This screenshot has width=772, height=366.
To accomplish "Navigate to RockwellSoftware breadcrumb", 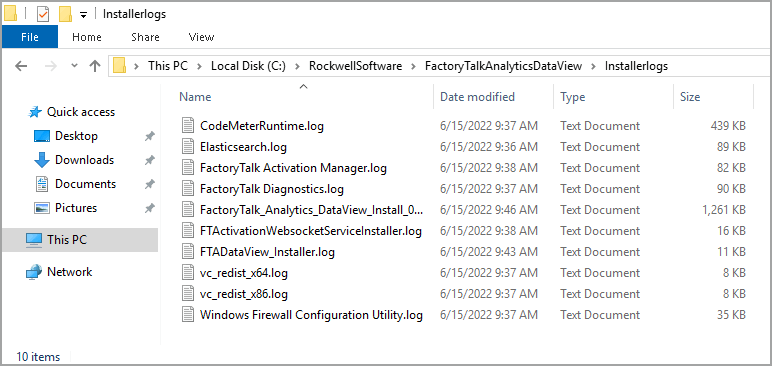I will coord(355,66).
